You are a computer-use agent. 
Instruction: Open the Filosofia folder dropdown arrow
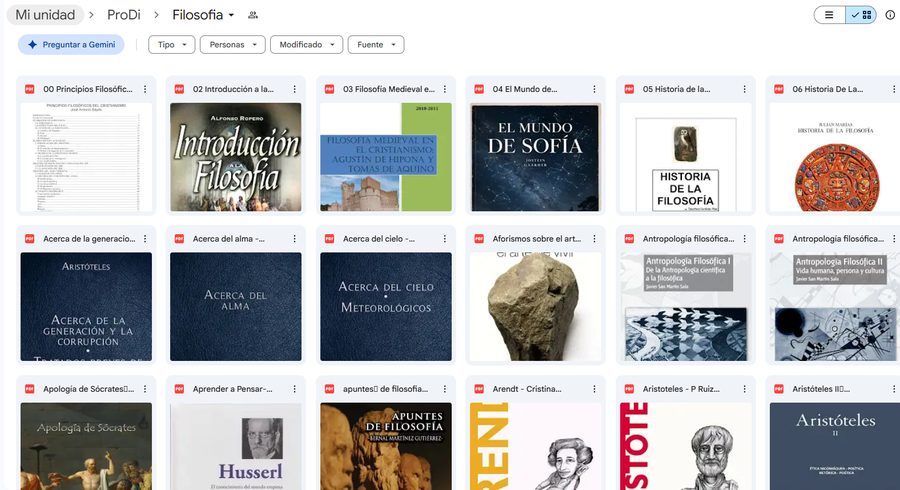coord(231,15)
